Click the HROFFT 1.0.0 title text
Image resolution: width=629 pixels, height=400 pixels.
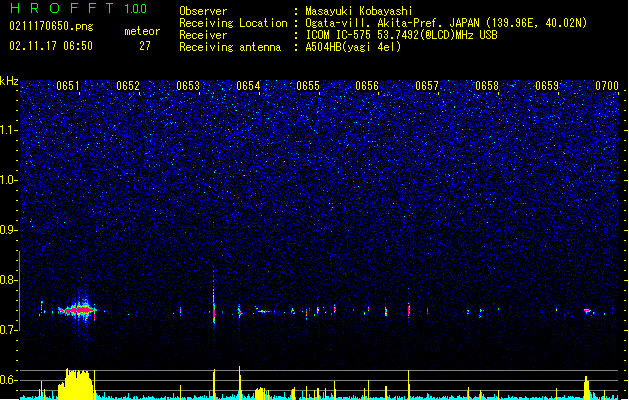click(78, 8)
